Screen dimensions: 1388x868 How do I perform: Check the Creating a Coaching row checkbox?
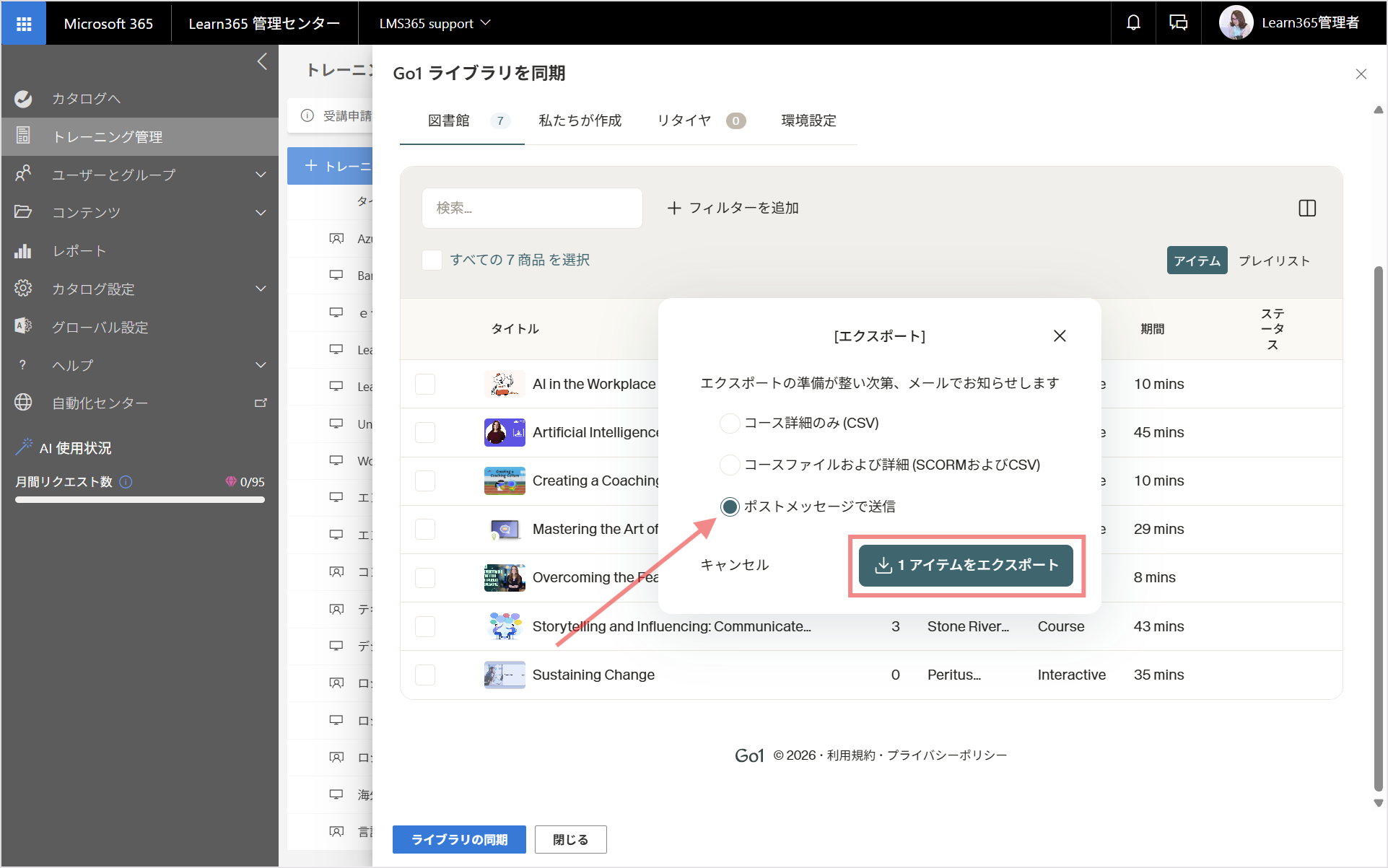coord(425,481)
